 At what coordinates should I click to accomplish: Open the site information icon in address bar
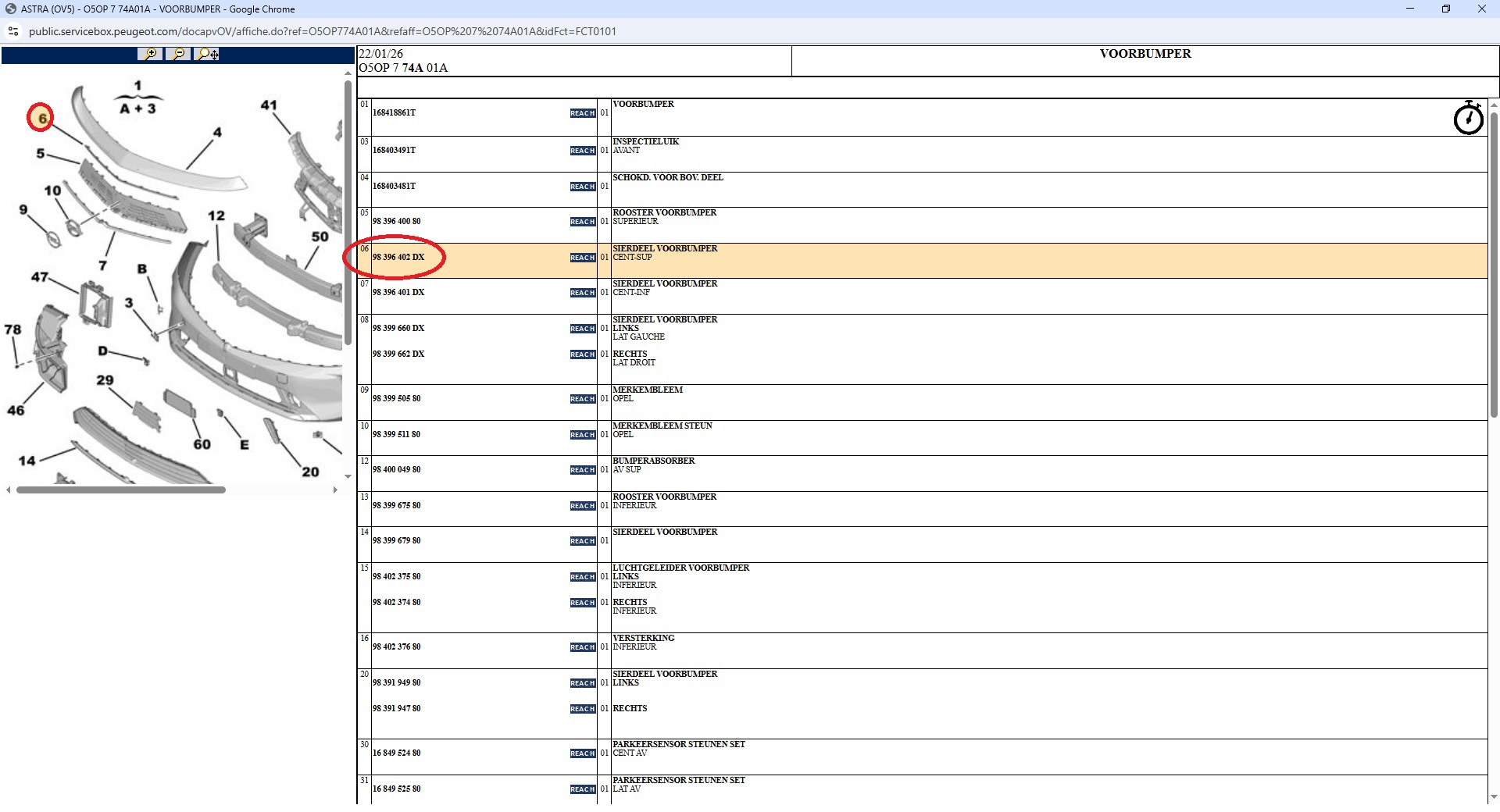coord(12,31)
